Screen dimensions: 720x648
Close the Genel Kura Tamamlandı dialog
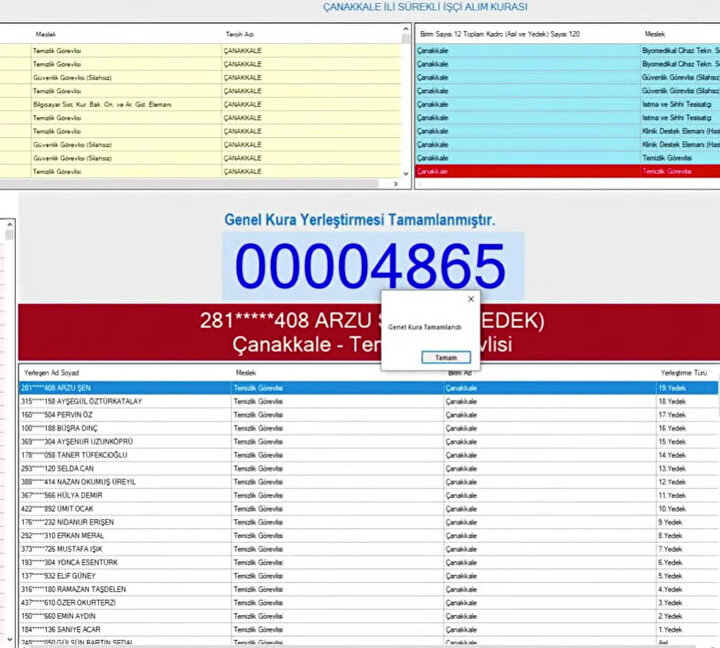(471, 299)
